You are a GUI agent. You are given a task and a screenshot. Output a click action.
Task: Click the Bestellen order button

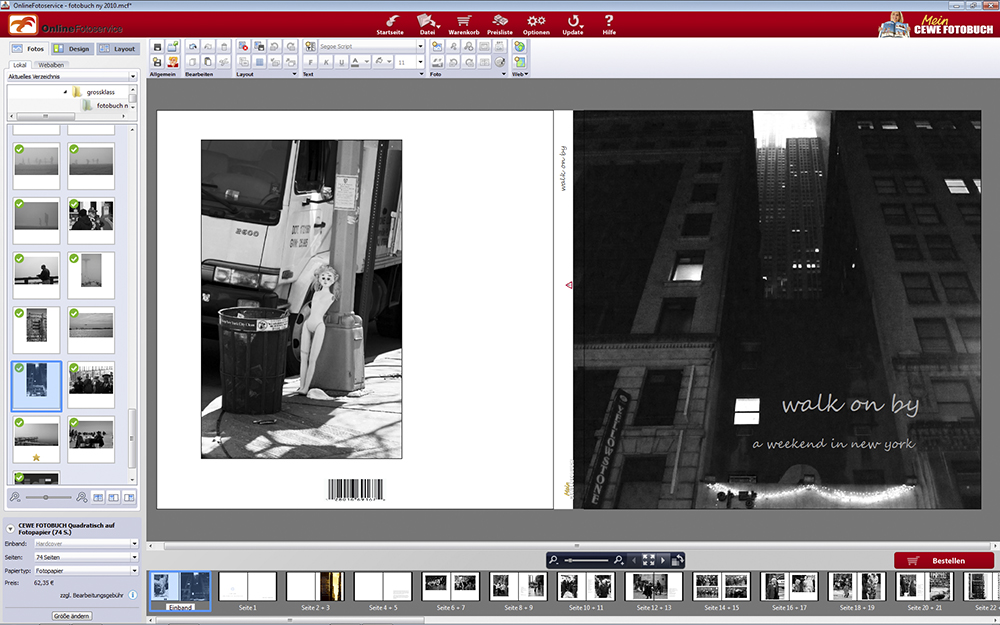(x=943, y=561)
